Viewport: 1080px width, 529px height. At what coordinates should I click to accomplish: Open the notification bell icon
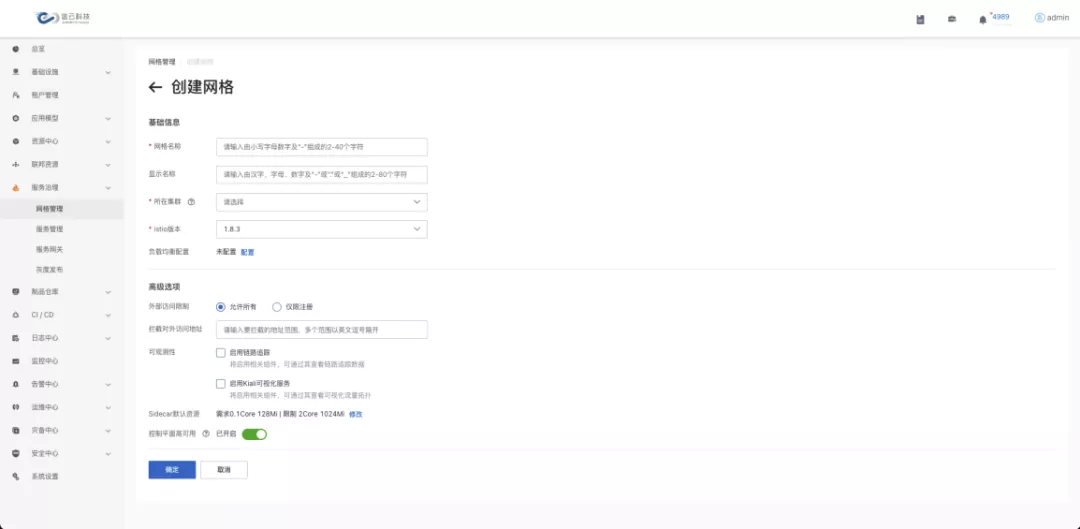(982, 20)
